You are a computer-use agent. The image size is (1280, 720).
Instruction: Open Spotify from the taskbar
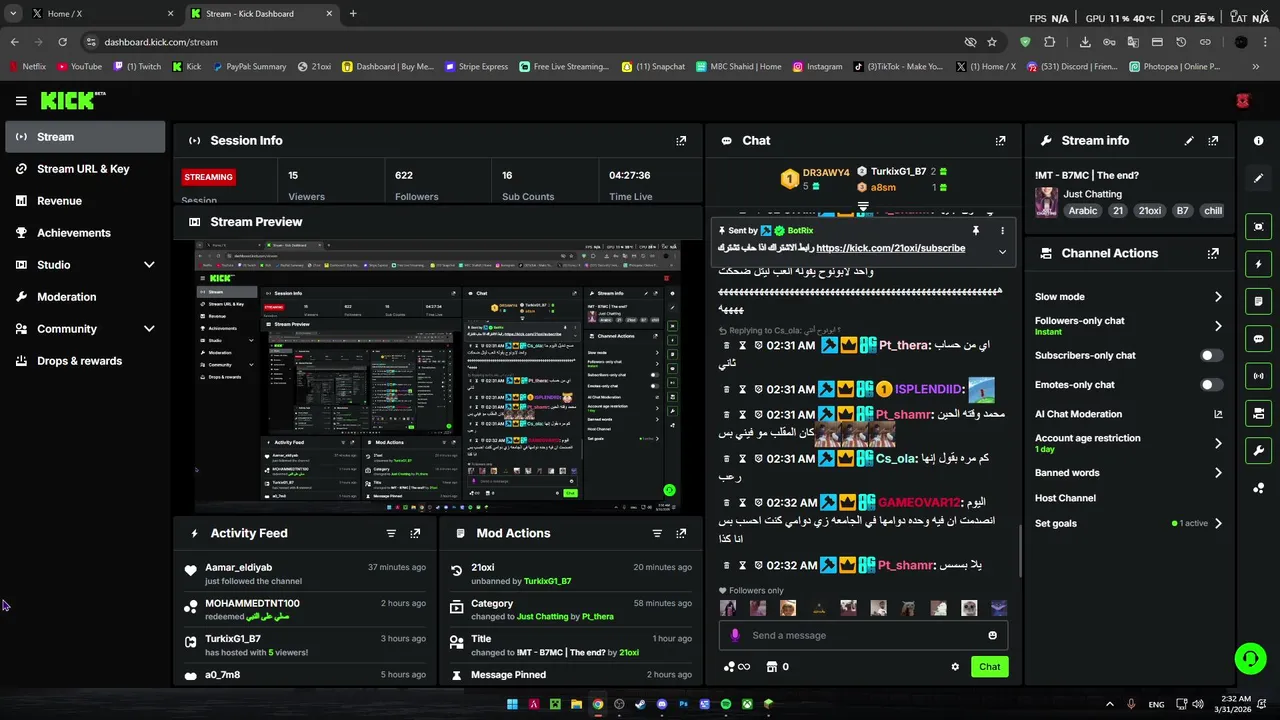point(726,704)
